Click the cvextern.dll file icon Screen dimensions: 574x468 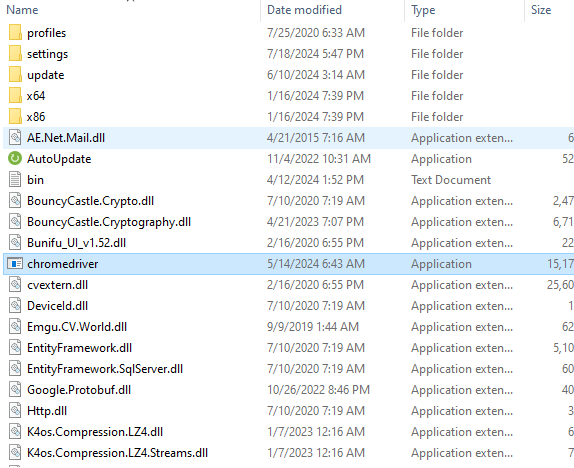(15, 285)
